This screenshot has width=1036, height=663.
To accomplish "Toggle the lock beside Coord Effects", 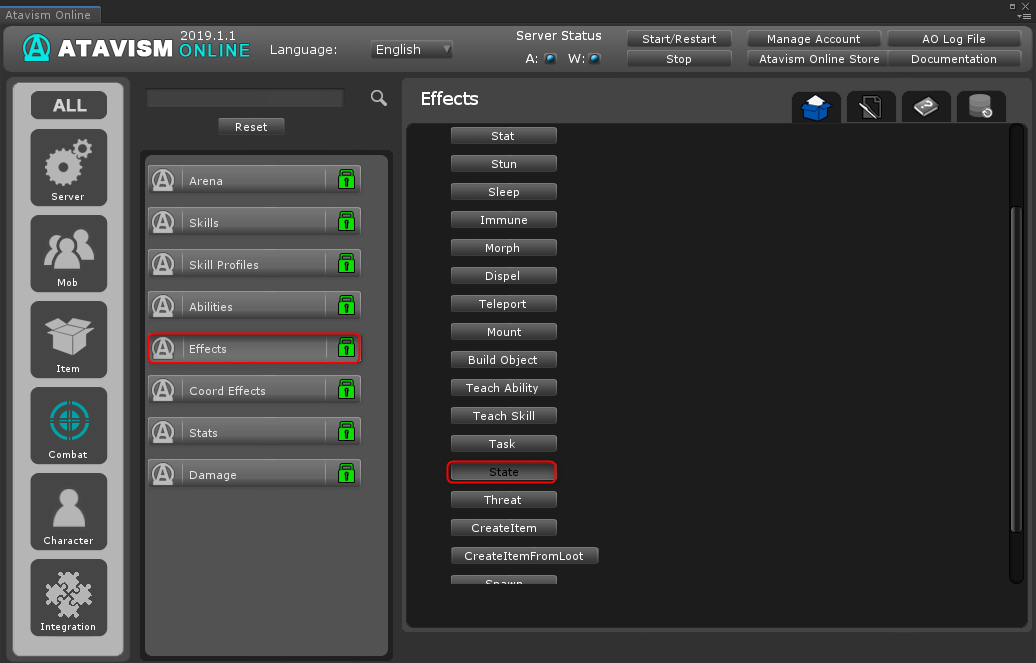I will pyautogui.click(x=346, y=390).
